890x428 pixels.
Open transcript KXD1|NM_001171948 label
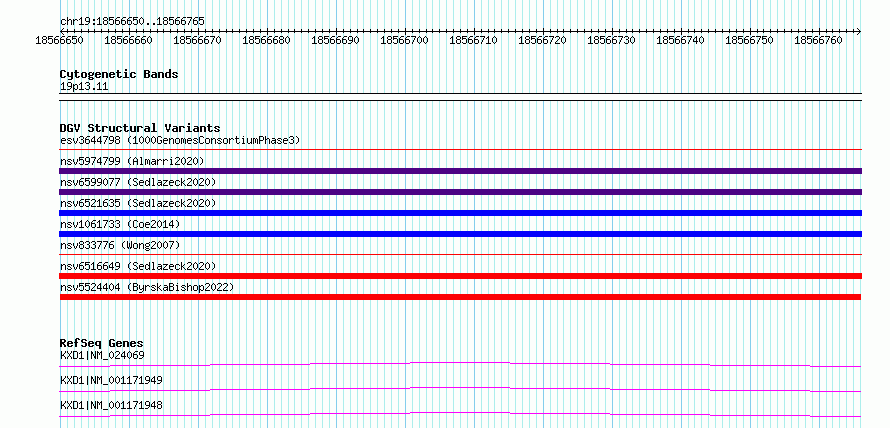111,405
